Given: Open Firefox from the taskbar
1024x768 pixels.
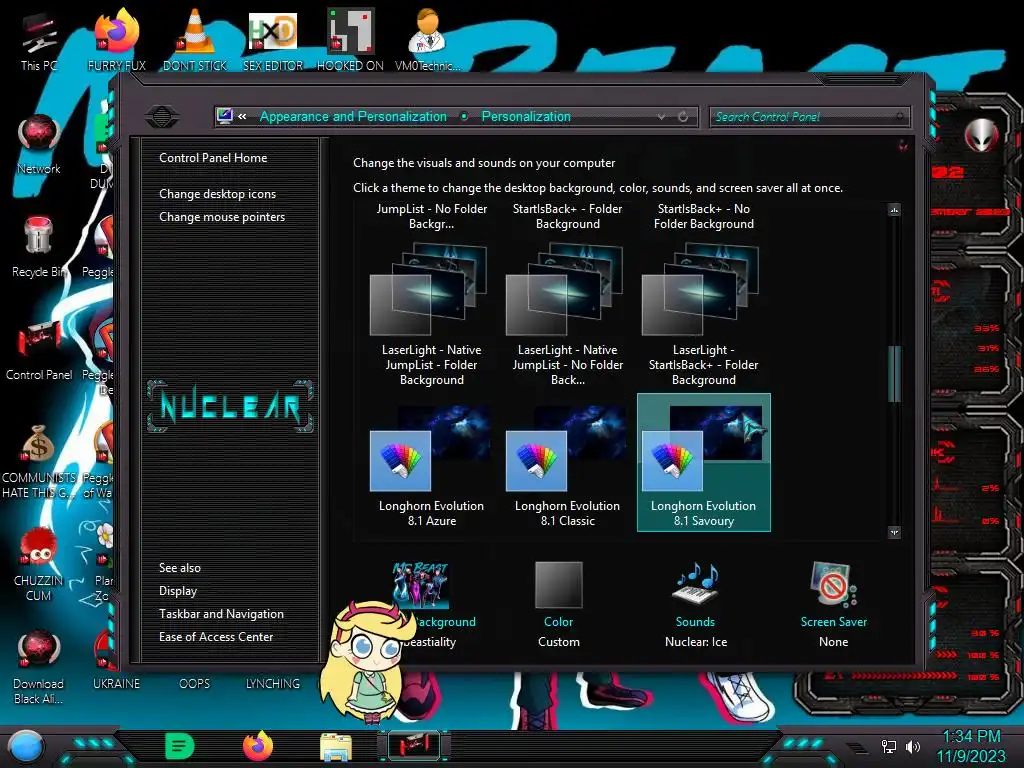Looking at the screenshot, I should coord(258,746).
